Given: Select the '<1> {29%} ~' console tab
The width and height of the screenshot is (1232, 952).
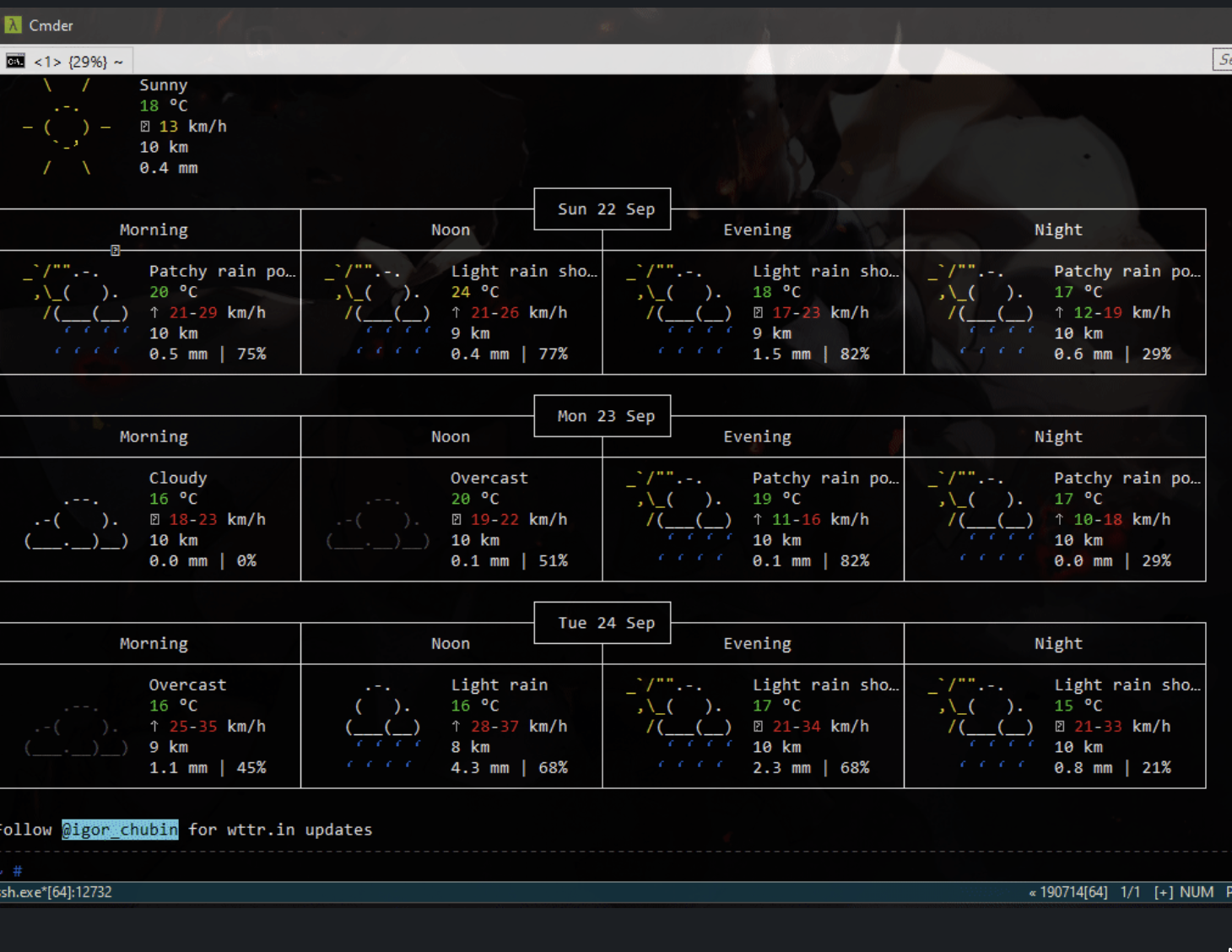Looking at the screenshot, I should pyautogui.click(x=78, y=62).
